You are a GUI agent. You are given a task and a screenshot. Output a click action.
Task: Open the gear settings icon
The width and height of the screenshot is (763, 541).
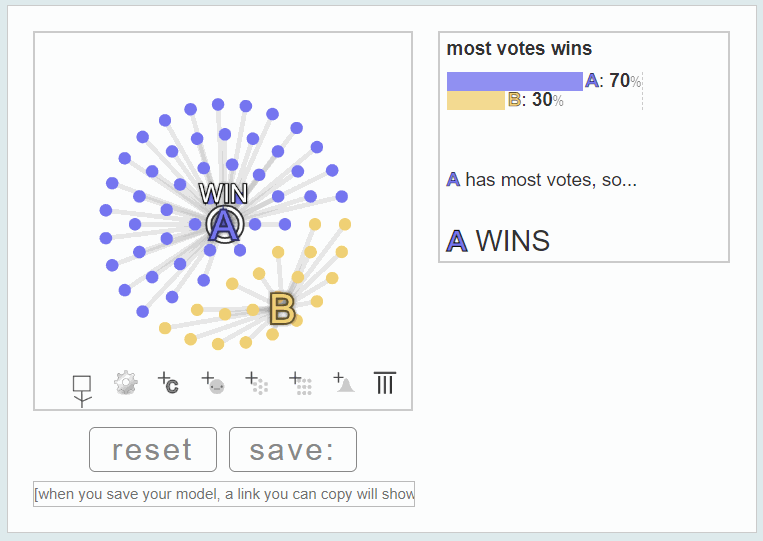pyautogui.click(x=126, y=383)
